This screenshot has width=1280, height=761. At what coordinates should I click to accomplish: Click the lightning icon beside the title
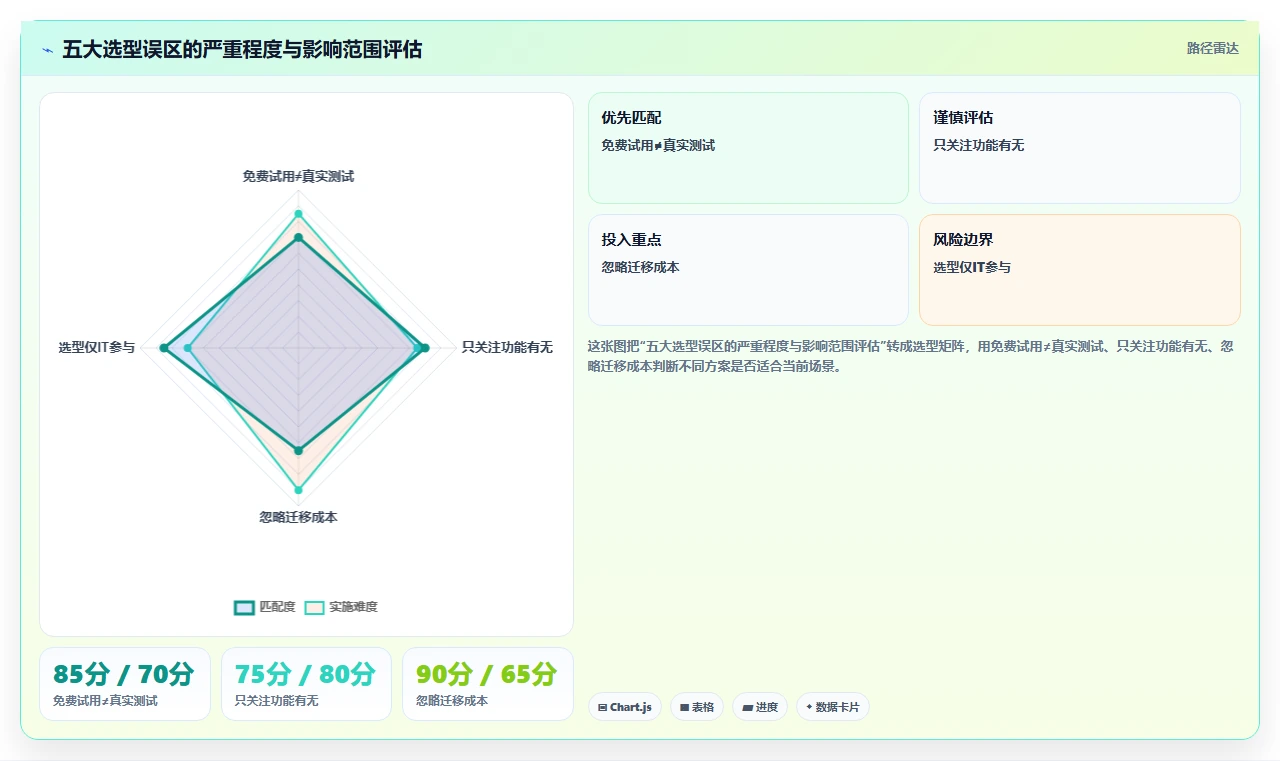[48, 50]
